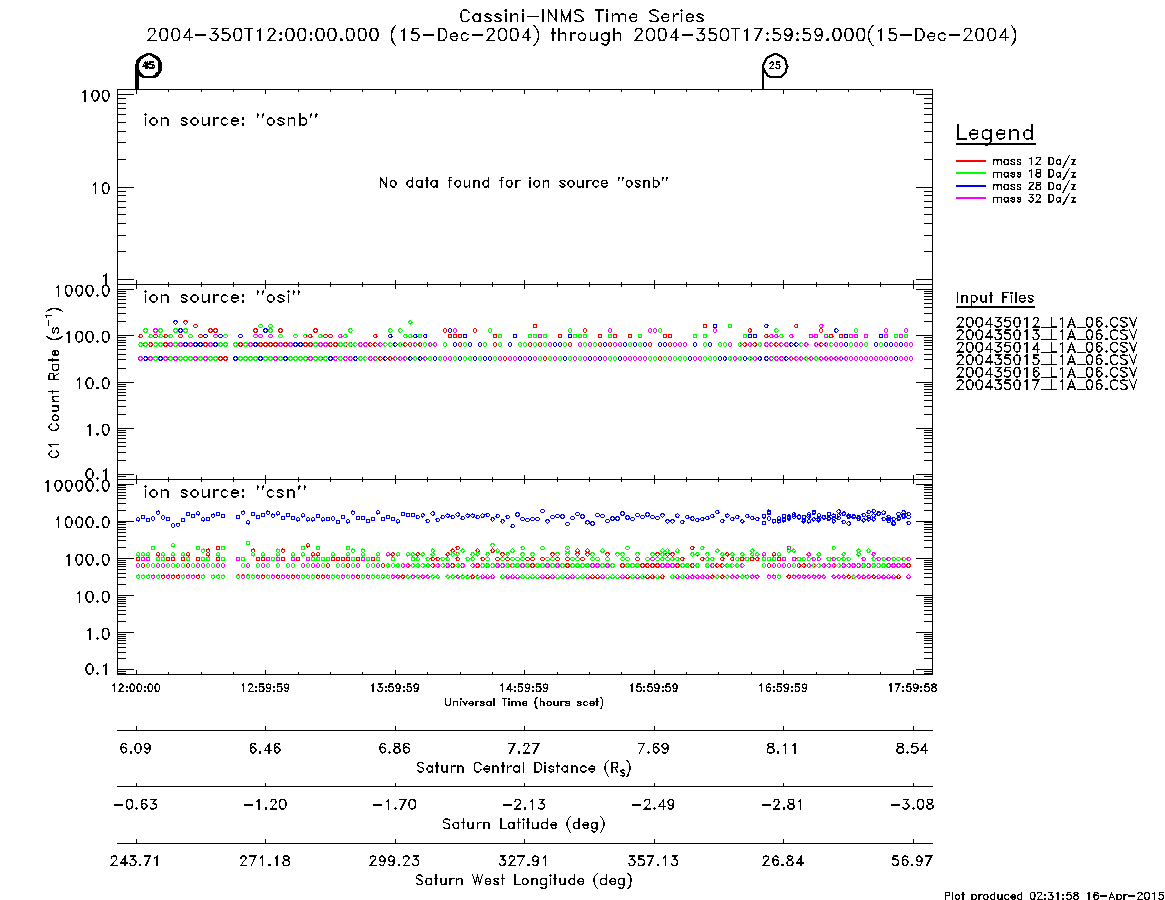The image size is (1165, 900).
Task: Click the 6.09 central distance value
Action: point(136,748)
